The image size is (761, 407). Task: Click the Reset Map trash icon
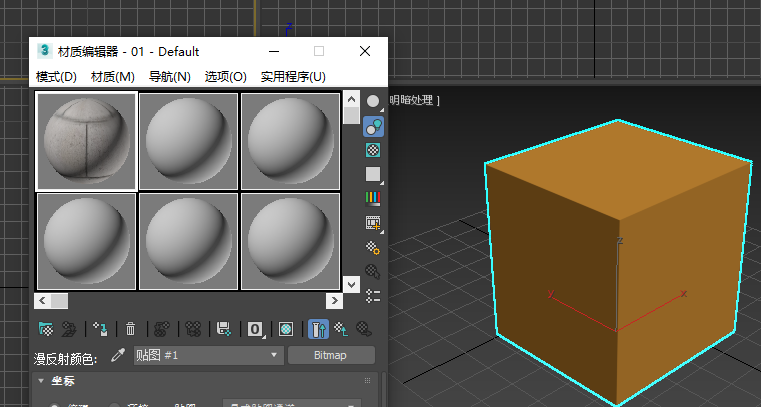pos(130,328)
